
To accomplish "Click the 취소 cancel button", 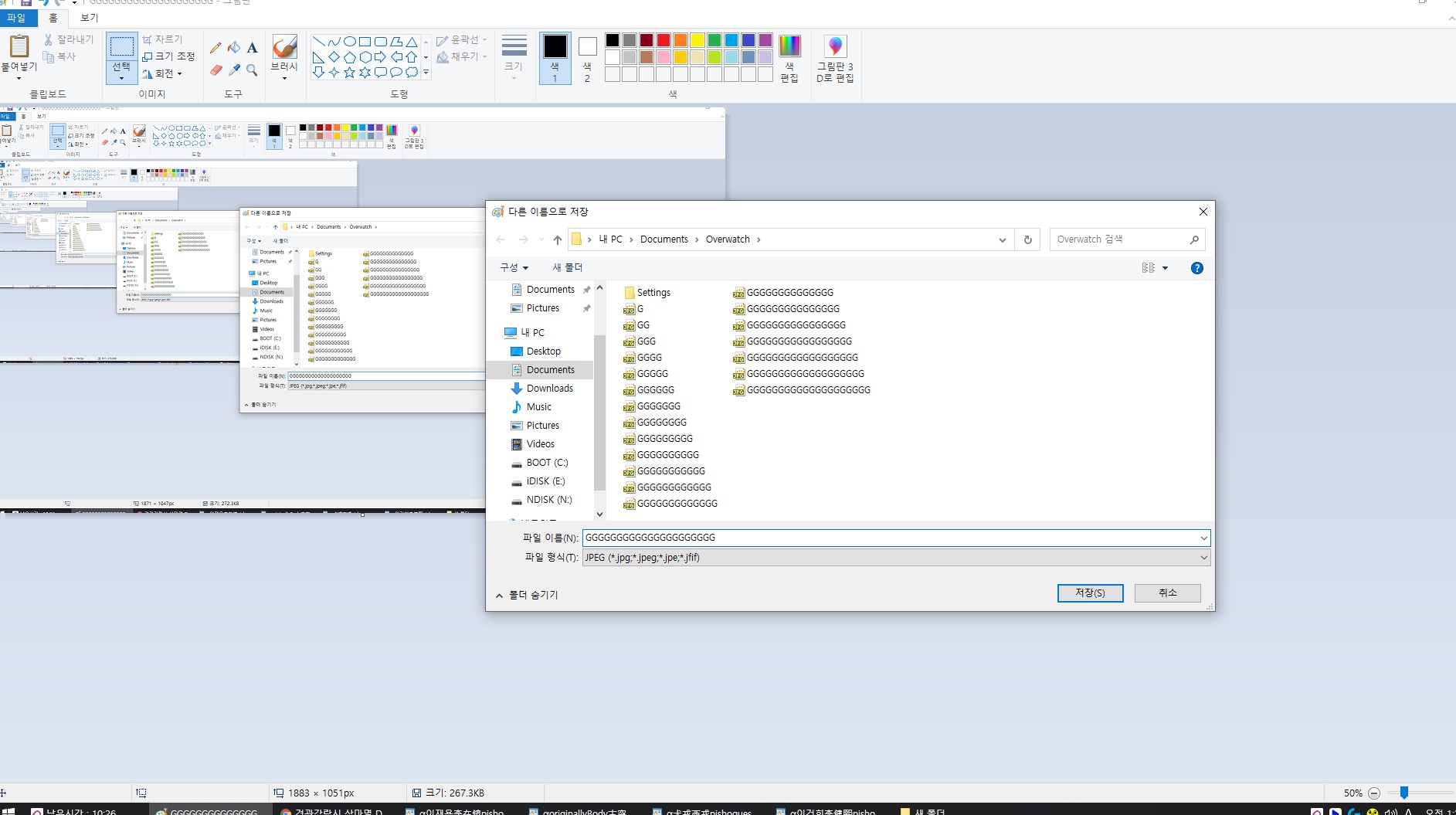I will click(1167, 593).
